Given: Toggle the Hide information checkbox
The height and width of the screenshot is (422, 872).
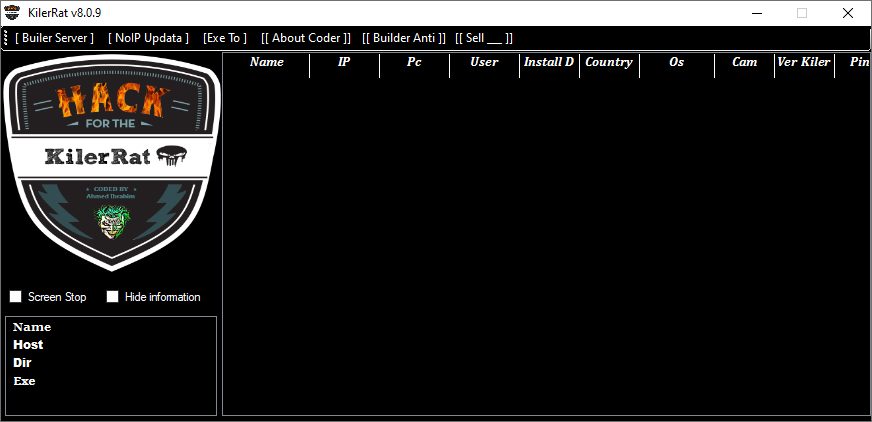Looking at the screenshot, I should coord(113,297).
